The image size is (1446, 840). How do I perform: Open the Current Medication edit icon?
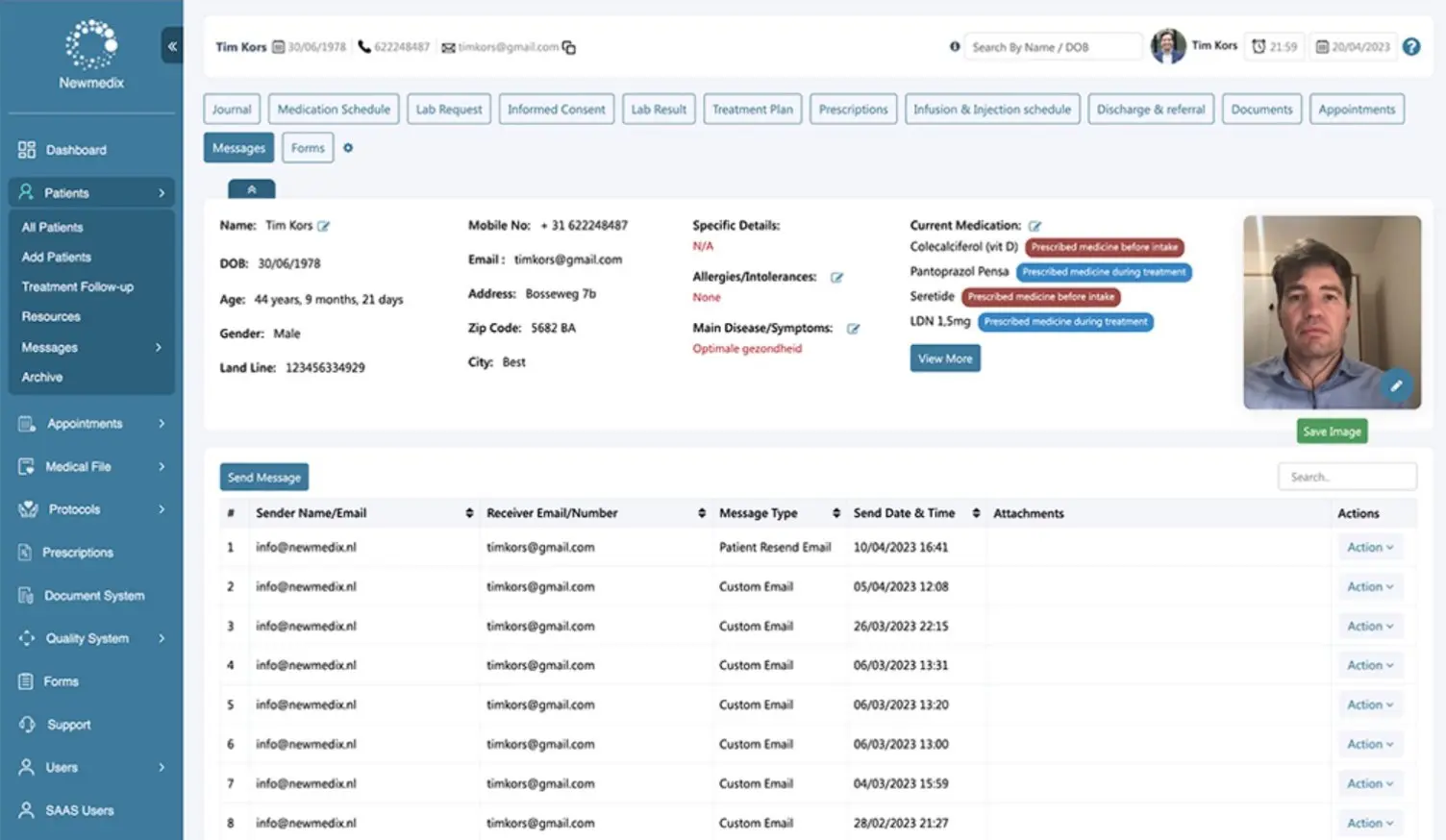click(x=1035, y=225)
